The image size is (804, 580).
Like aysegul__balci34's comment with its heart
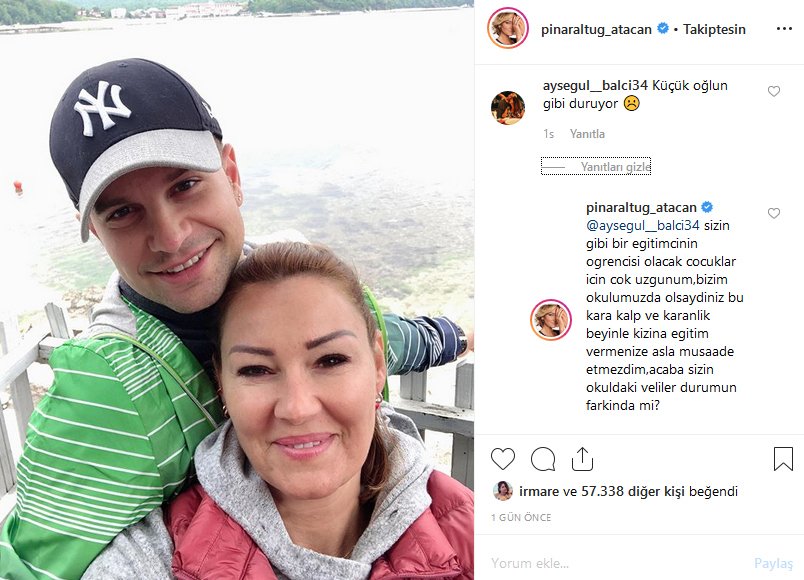pyautogui.click(x=774, y=91)
